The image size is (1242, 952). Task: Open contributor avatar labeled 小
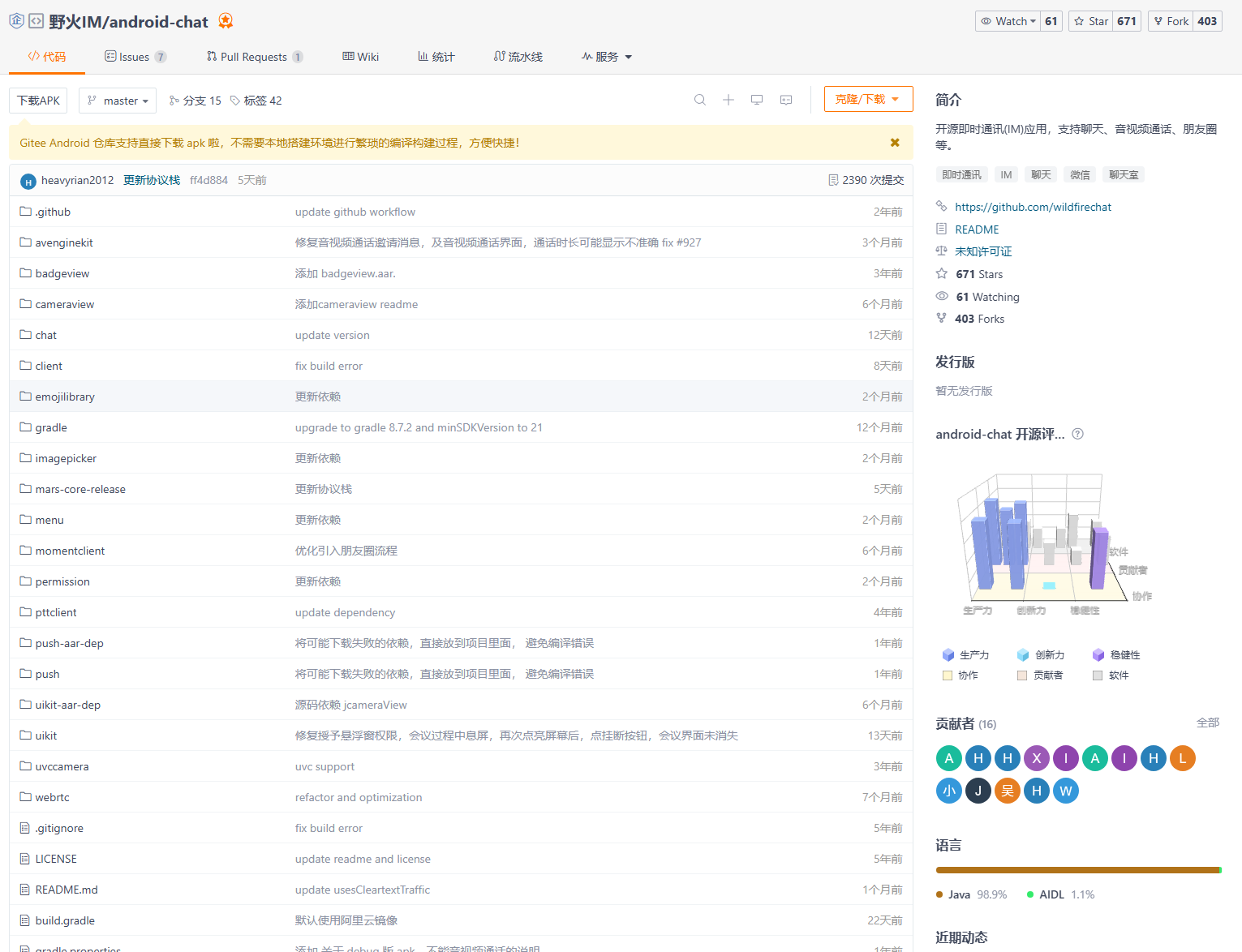949,791
